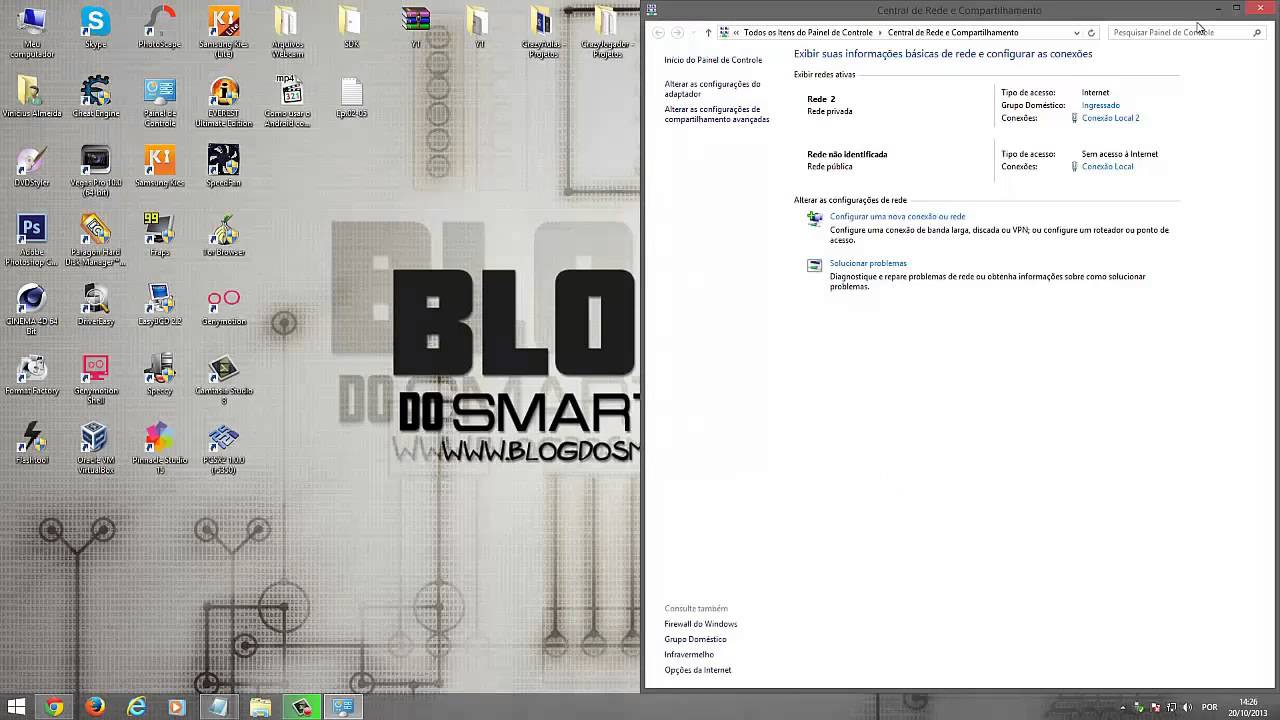Open 'Firewall do Windows' link
The image size is (1280, 720).
pos(700,624)
